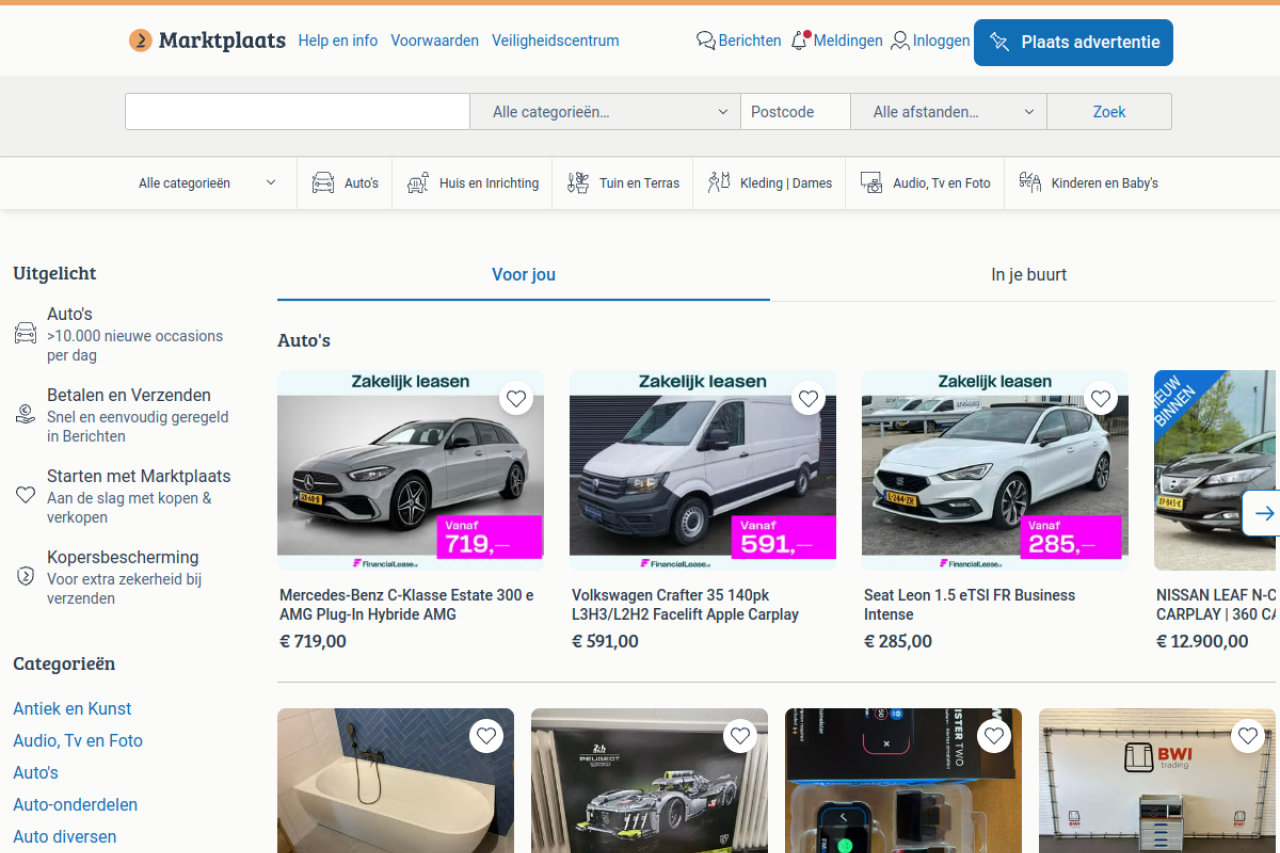Open the Alle afstanden distance dropdown
Screen dimensions: 1280x853
click(x=948, y=112)
